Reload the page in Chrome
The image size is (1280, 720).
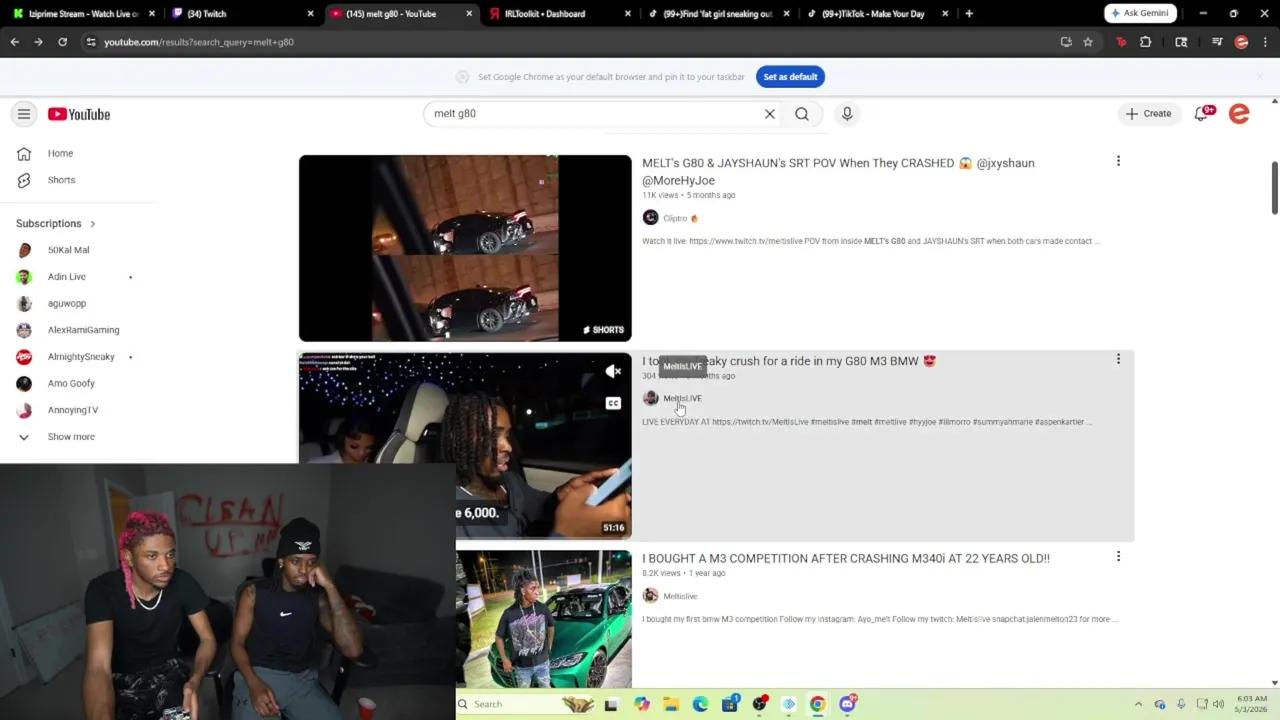pos(62,42)
